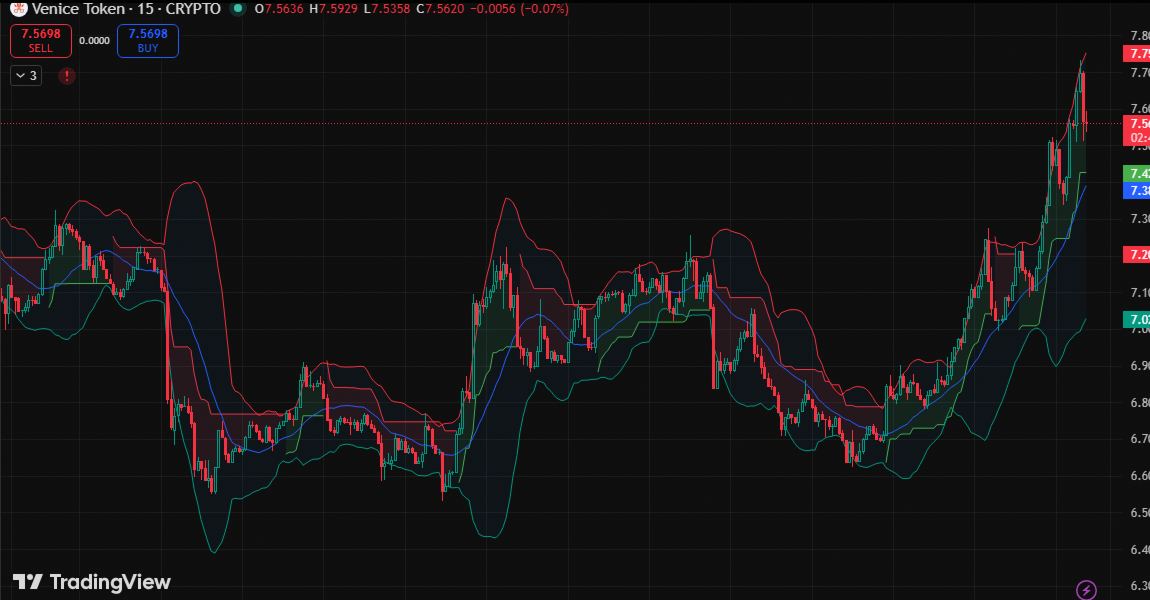Click the Venice Token symbol logo icon

click(x=18, y=9)
